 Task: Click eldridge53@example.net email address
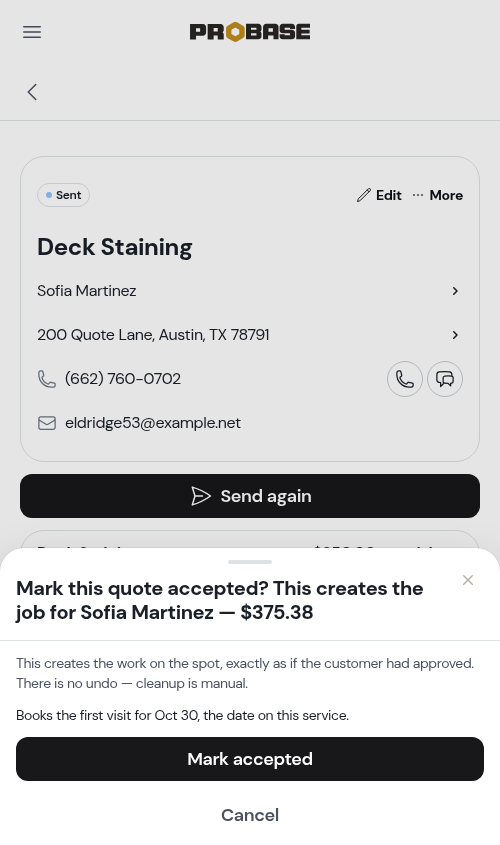click(152, 423)
